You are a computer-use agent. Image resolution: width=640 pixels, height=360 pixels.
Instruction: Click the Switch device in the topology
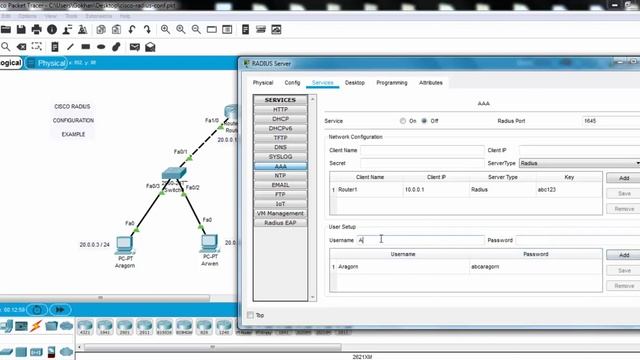pyautogui.click(x=174, y=174)
